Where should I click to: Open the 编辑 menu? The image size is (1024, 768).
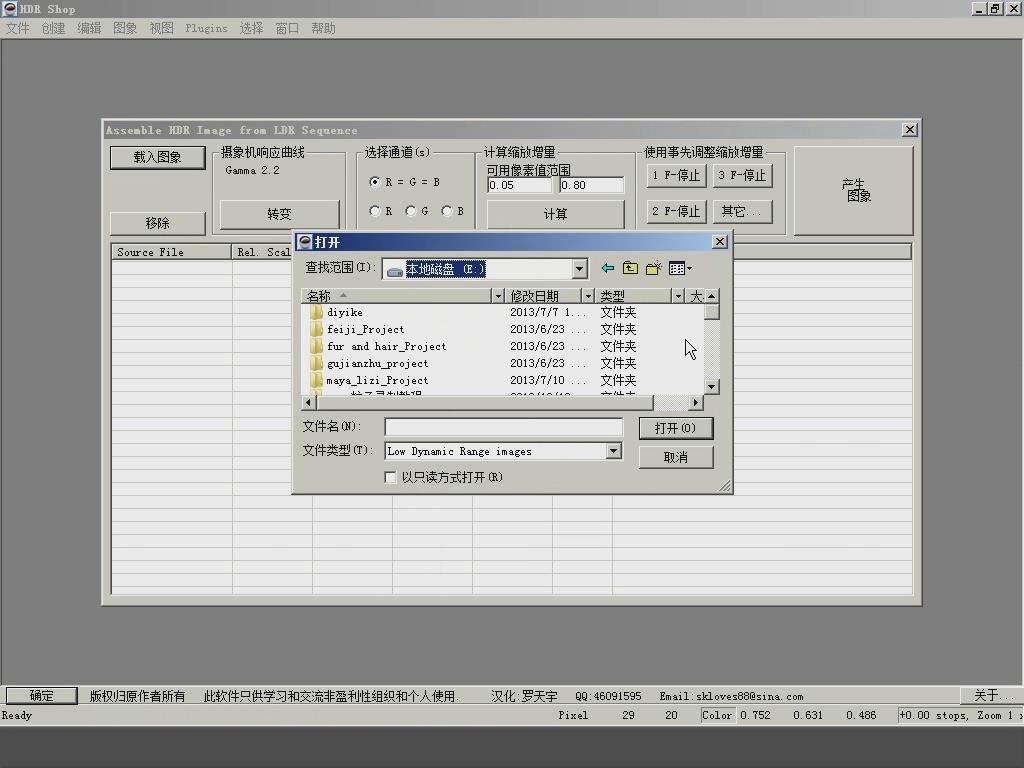89,28
